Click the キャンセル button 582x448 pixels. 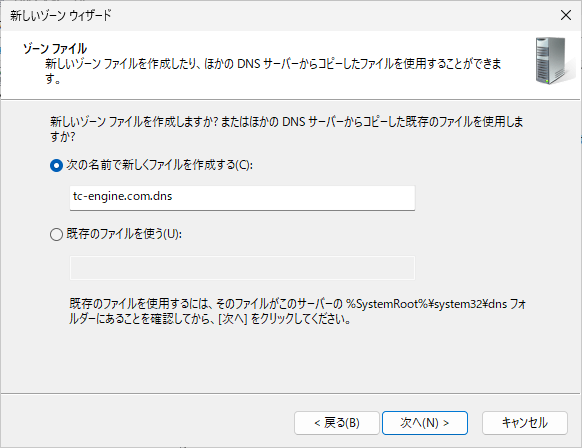point(524,423)
